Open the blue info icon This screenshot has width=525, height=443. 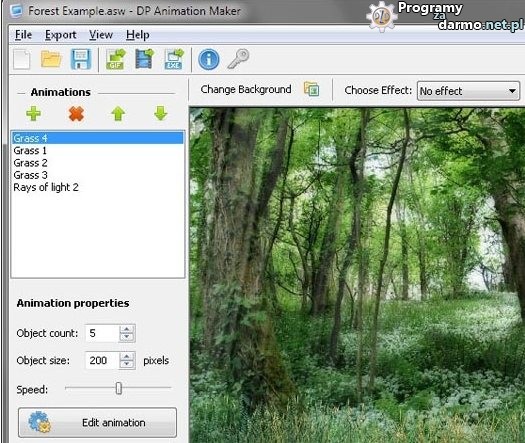coord(209,60)
